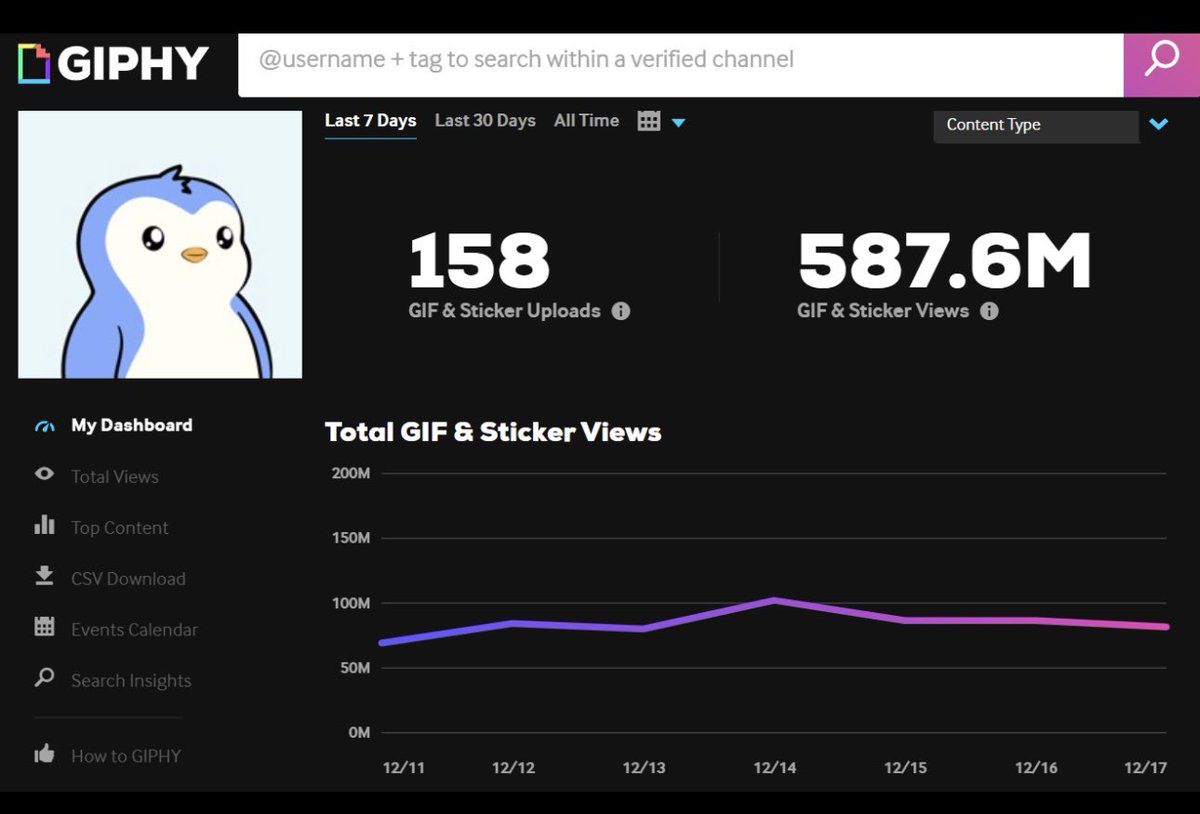Screen dimensions: 1200x814
Task: Click the 150M y-axis label
Action: tap(351, 538)
